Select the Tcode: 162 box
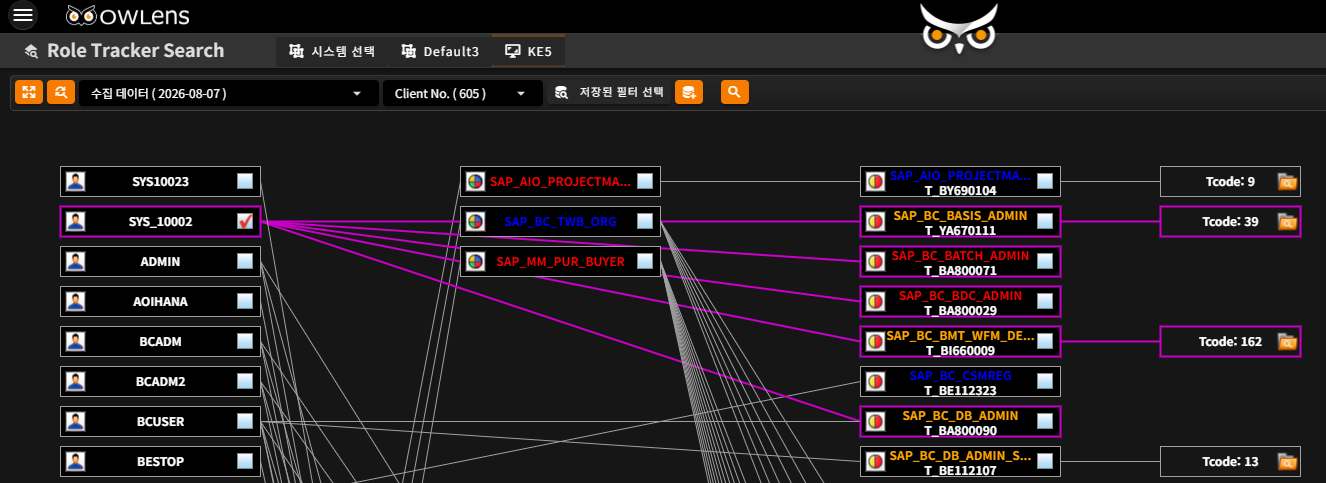The image size is (1326, 483). (1230, 341)
